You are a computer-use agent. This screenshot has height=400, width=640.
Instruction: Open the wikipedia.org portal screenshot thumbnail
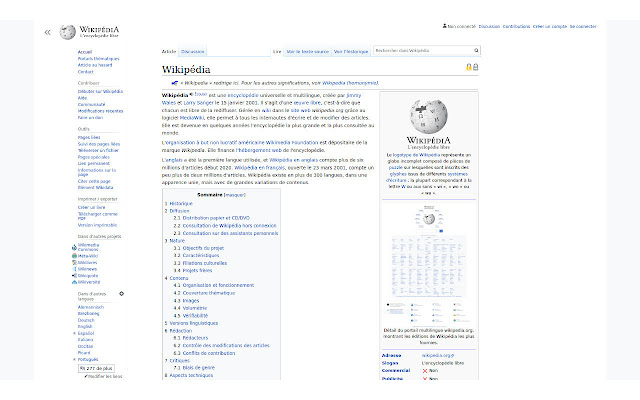(429, 263)
